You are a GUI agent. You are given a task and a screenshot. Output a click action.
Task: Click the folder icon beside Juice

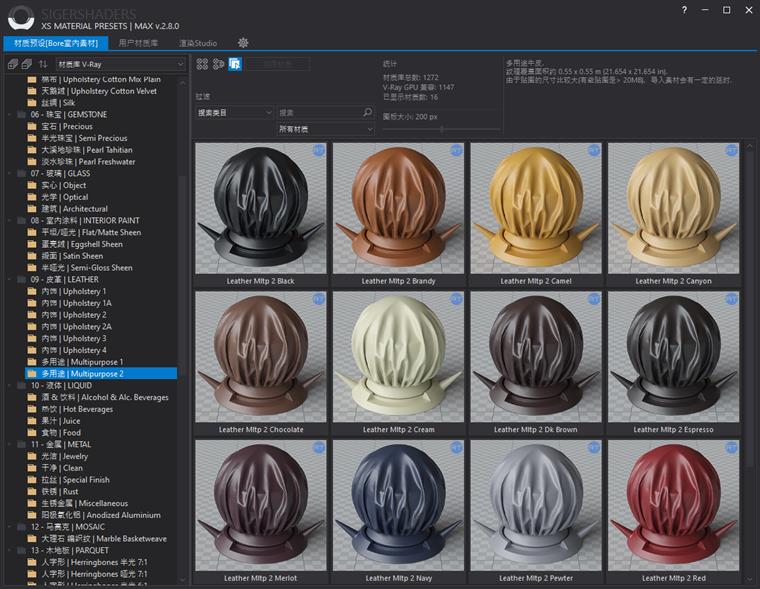coord(32,421)
